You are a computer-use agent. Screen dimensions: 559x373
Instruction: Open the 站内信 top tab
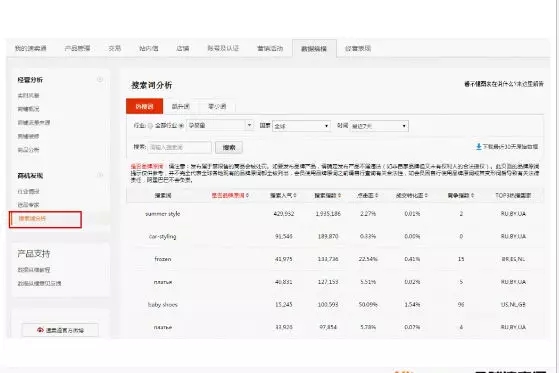(149, 48)
